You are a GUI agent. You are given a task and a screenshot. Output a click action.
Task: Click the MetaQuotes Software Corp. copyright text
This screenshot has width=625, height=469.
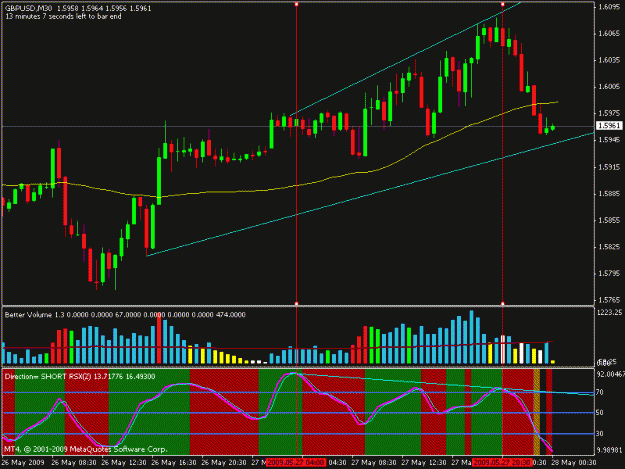click(86, 449)
